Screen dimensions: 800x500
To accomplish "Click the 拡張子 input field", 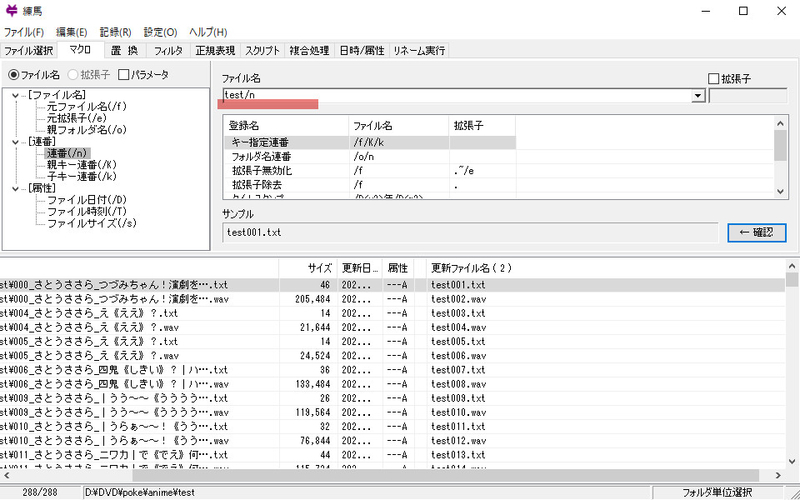I will click(748, 95).
